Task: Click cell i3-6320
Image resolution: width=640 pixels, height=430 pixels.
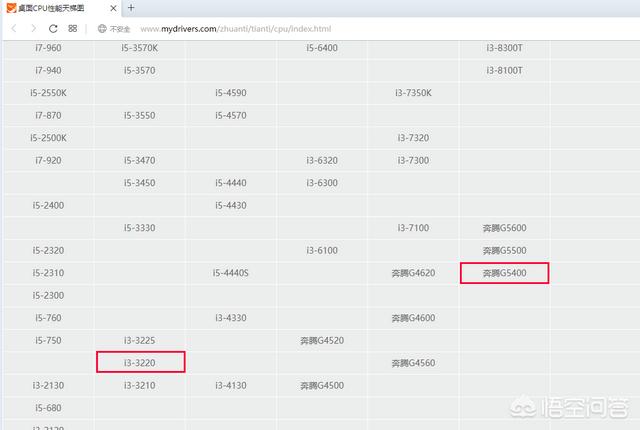Action: (322, 160)
